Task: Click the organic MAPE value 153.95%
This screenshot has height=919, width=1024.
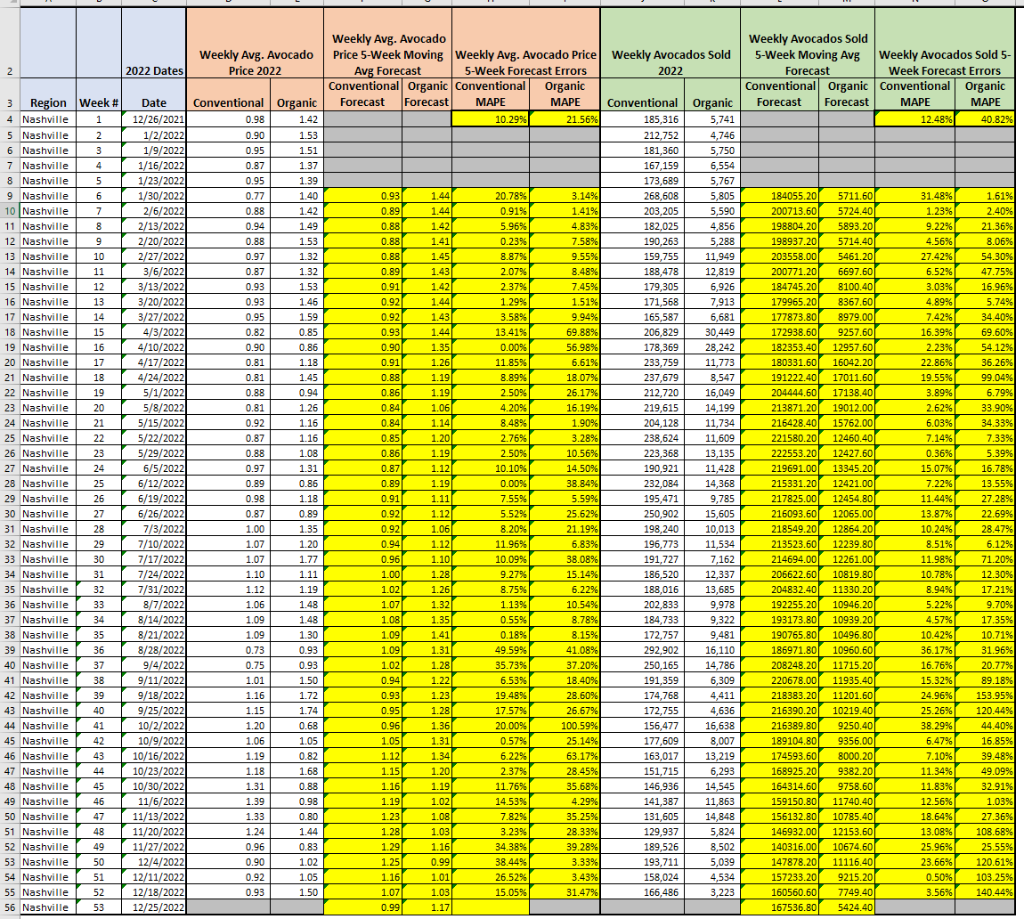Action: pos(985,695)
